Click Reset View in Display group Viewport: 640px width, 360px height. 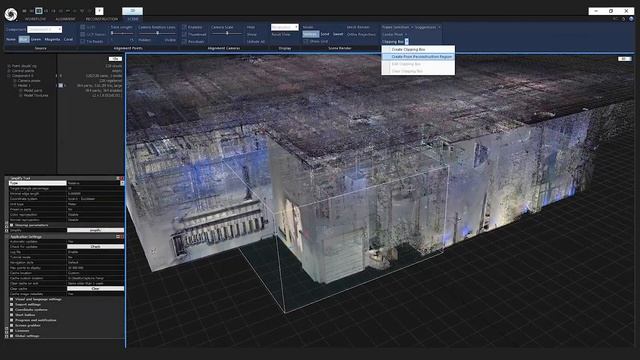[281, 34]
